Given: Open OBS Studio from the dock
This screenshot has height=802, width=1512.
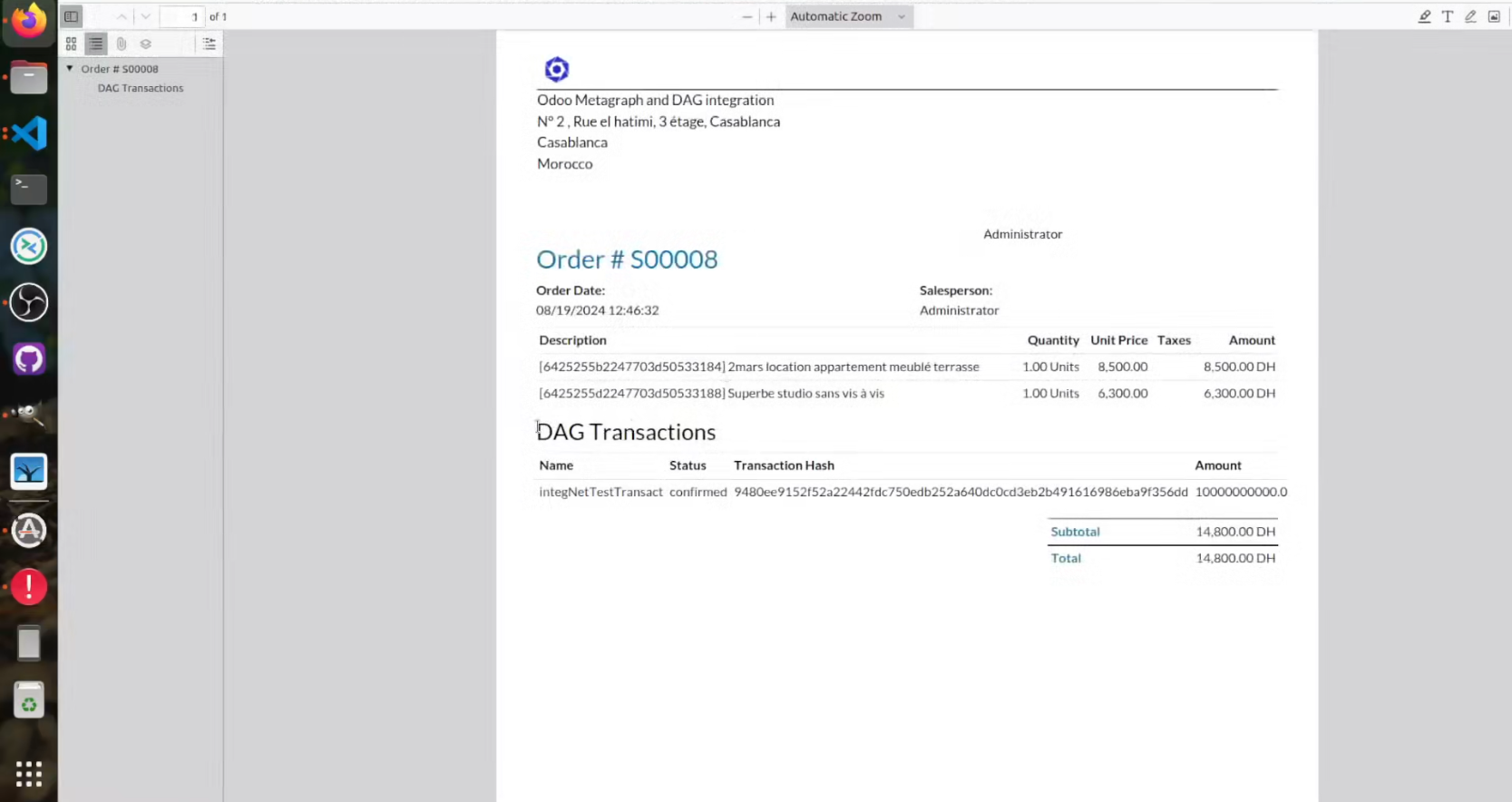Looking at the screenshot, I should (x=29, y=302).
